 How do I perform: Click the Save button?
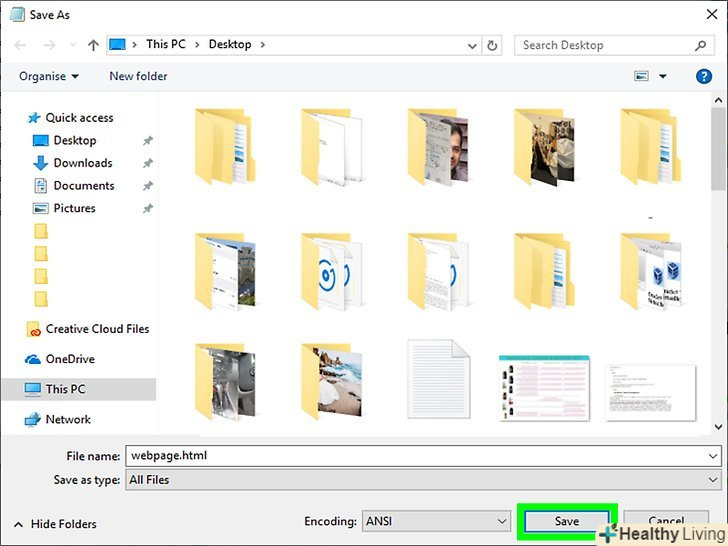567,521
